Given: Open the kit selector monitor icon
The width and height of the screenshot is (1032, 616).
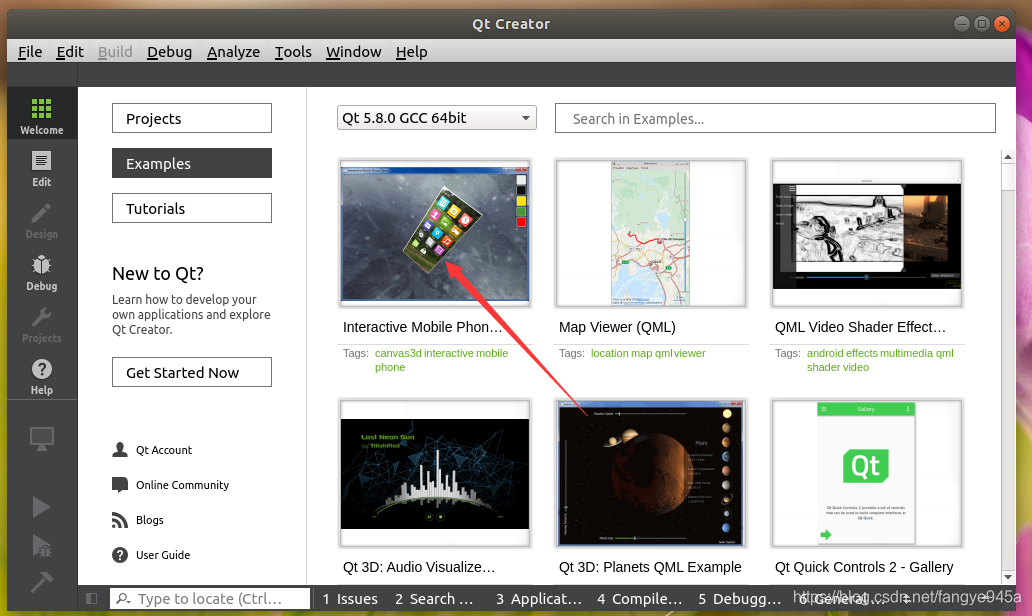Looking at the screenshot, I should pos(41,438).
